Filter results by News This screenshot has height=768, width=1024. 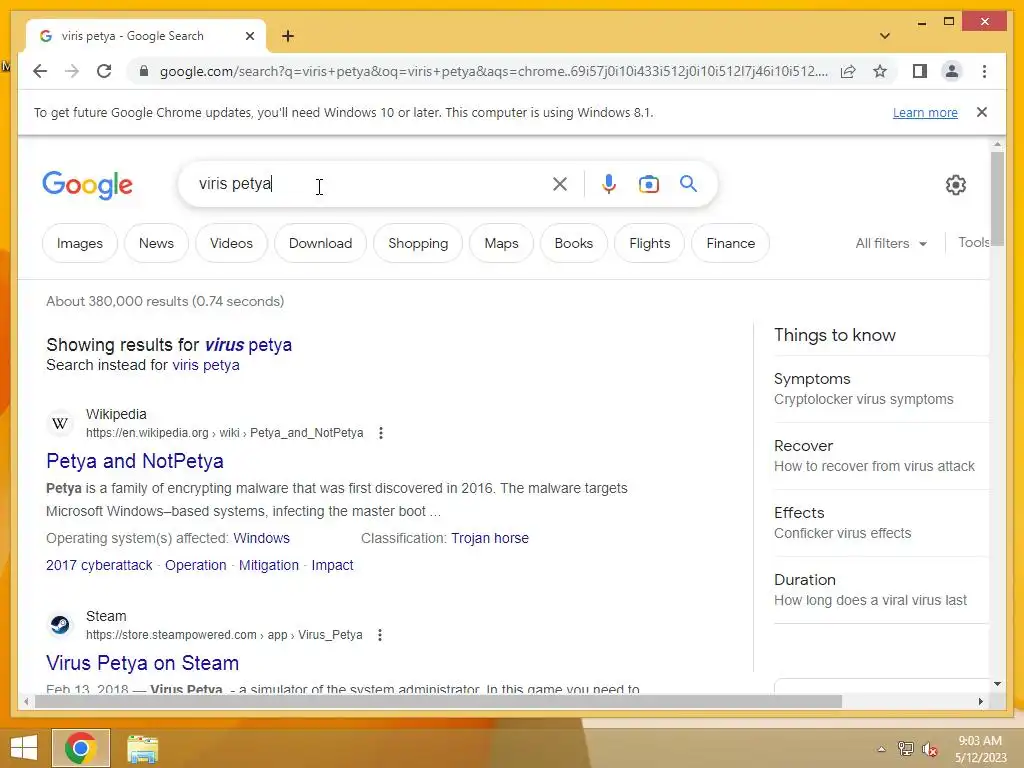click(x=156, y=243)
